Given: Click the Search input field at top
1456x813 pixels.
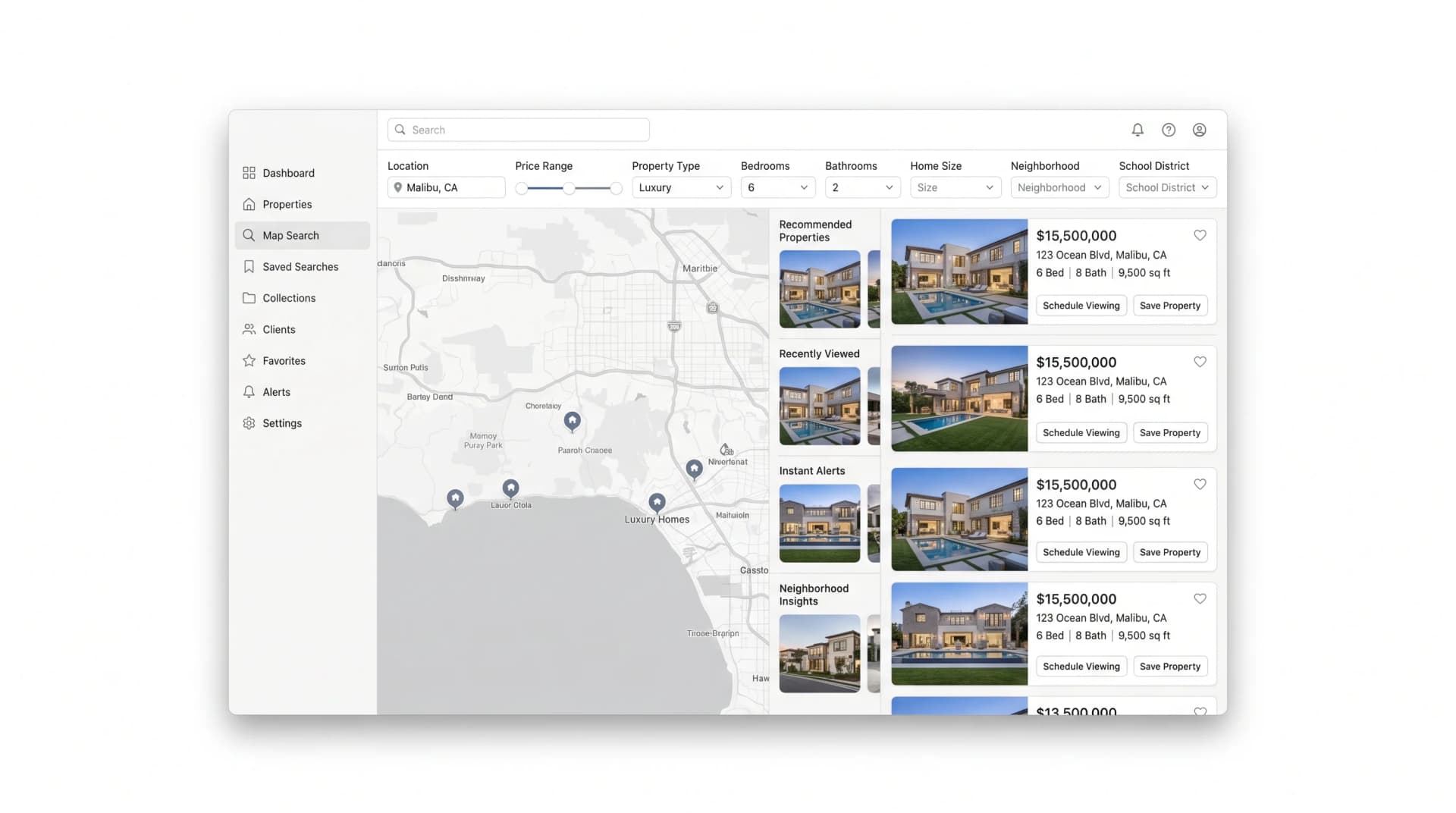Looking at the screenshot, I should tap(519, 130).
